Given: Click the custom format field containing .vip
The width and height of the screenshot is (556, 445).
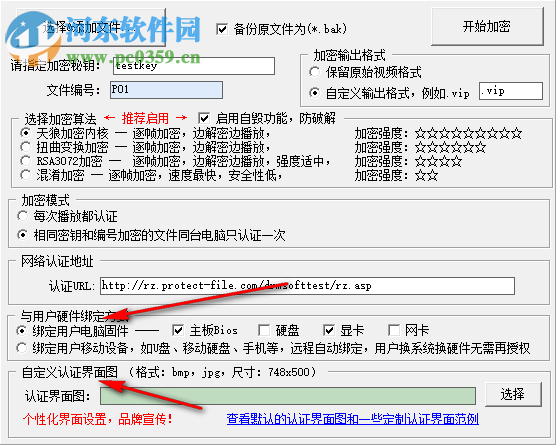Looking at the screenshot, I should tap(511, 91).
